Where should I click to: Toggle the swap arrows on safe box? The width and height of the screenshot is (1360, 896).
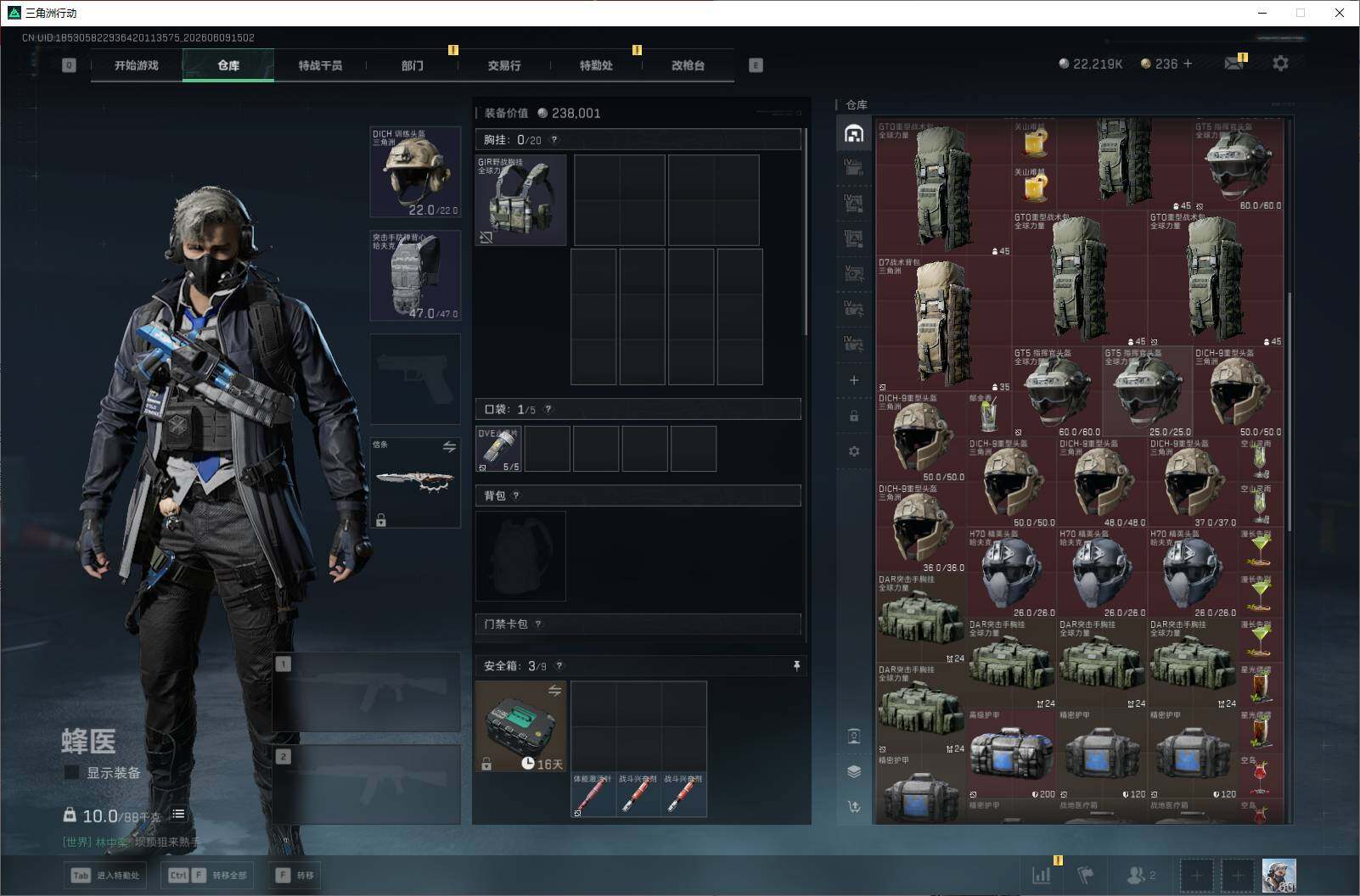554,691
